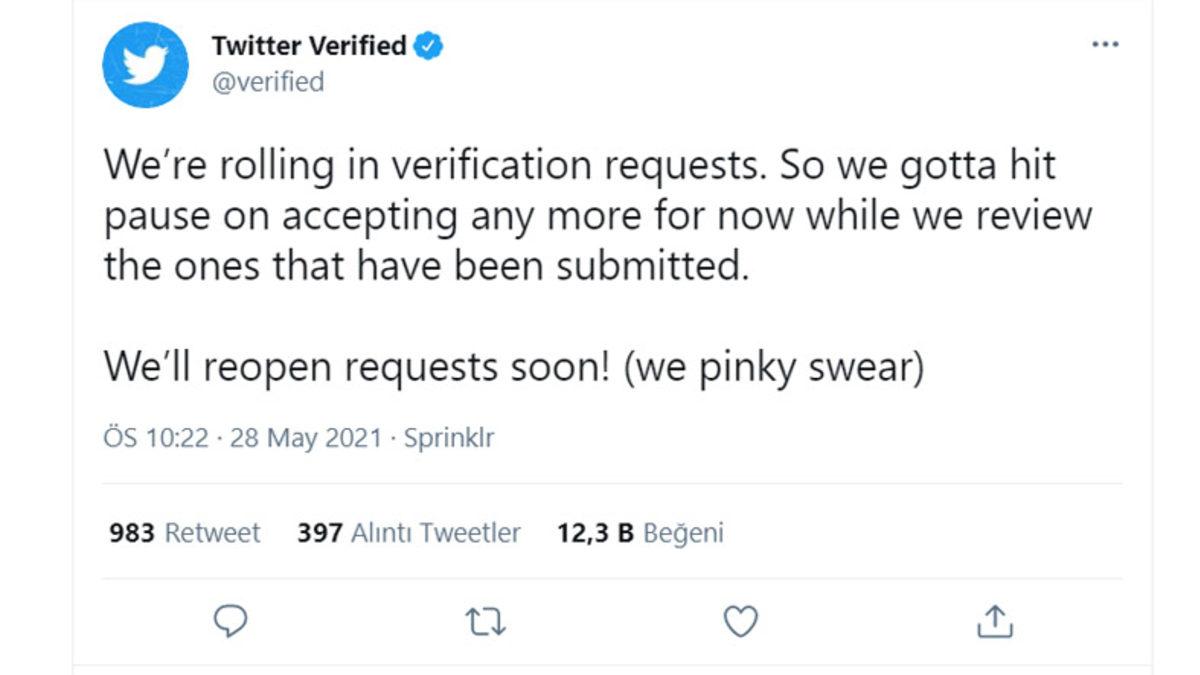Click the 'Sprinklr' source label
This screenshot has width=1200, height=675.
[x=452, y=437]
